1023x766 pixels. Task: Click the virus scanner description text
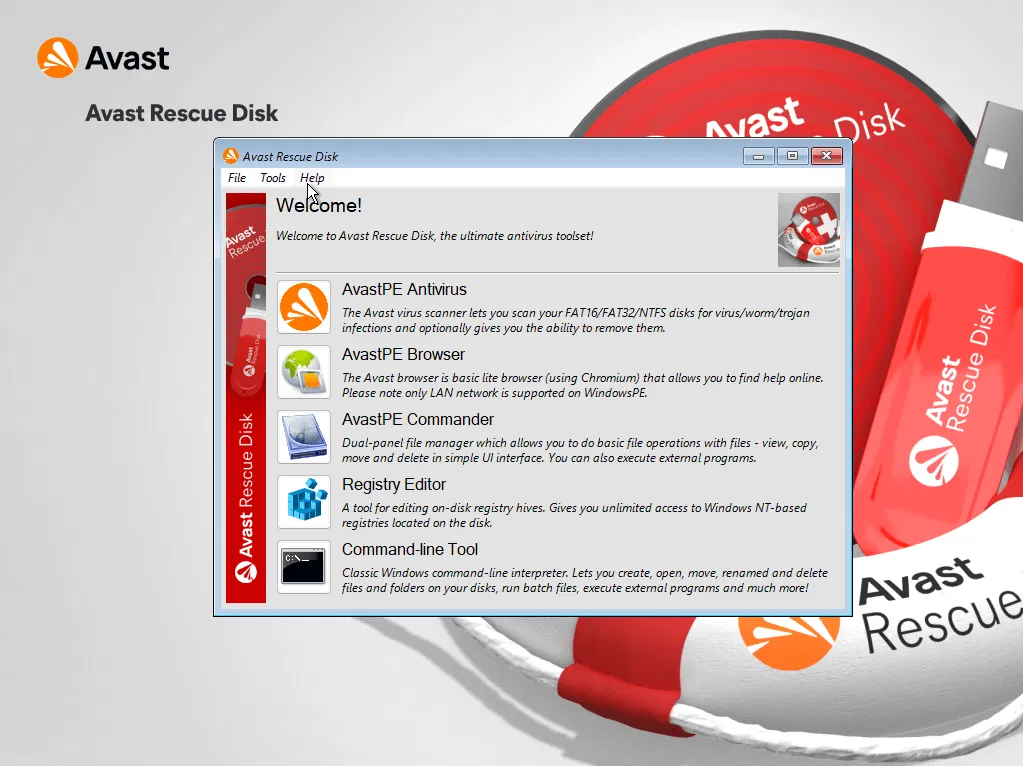point(575,320)
